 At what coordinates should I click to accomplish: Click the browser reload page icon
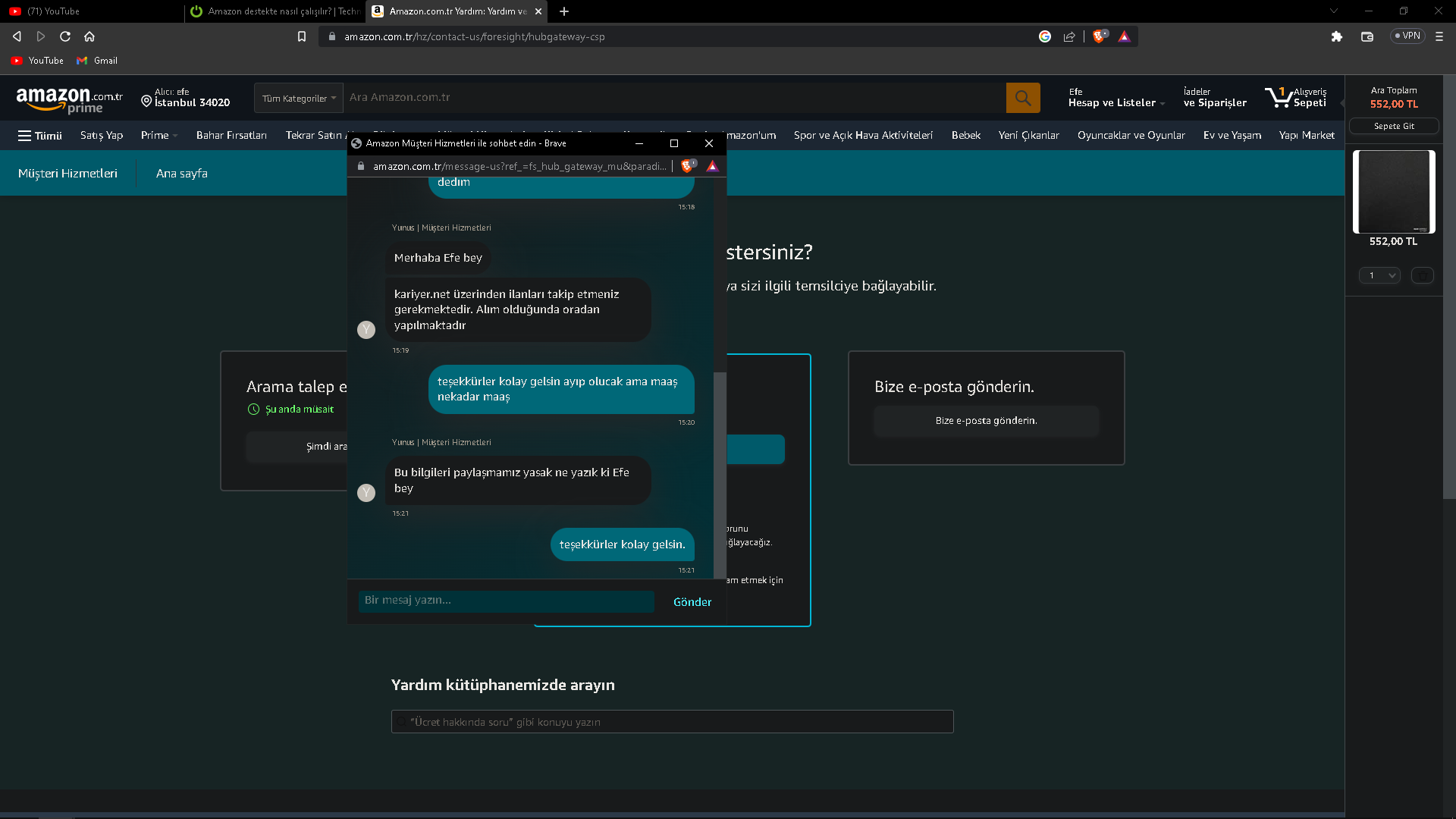(65, 36)
